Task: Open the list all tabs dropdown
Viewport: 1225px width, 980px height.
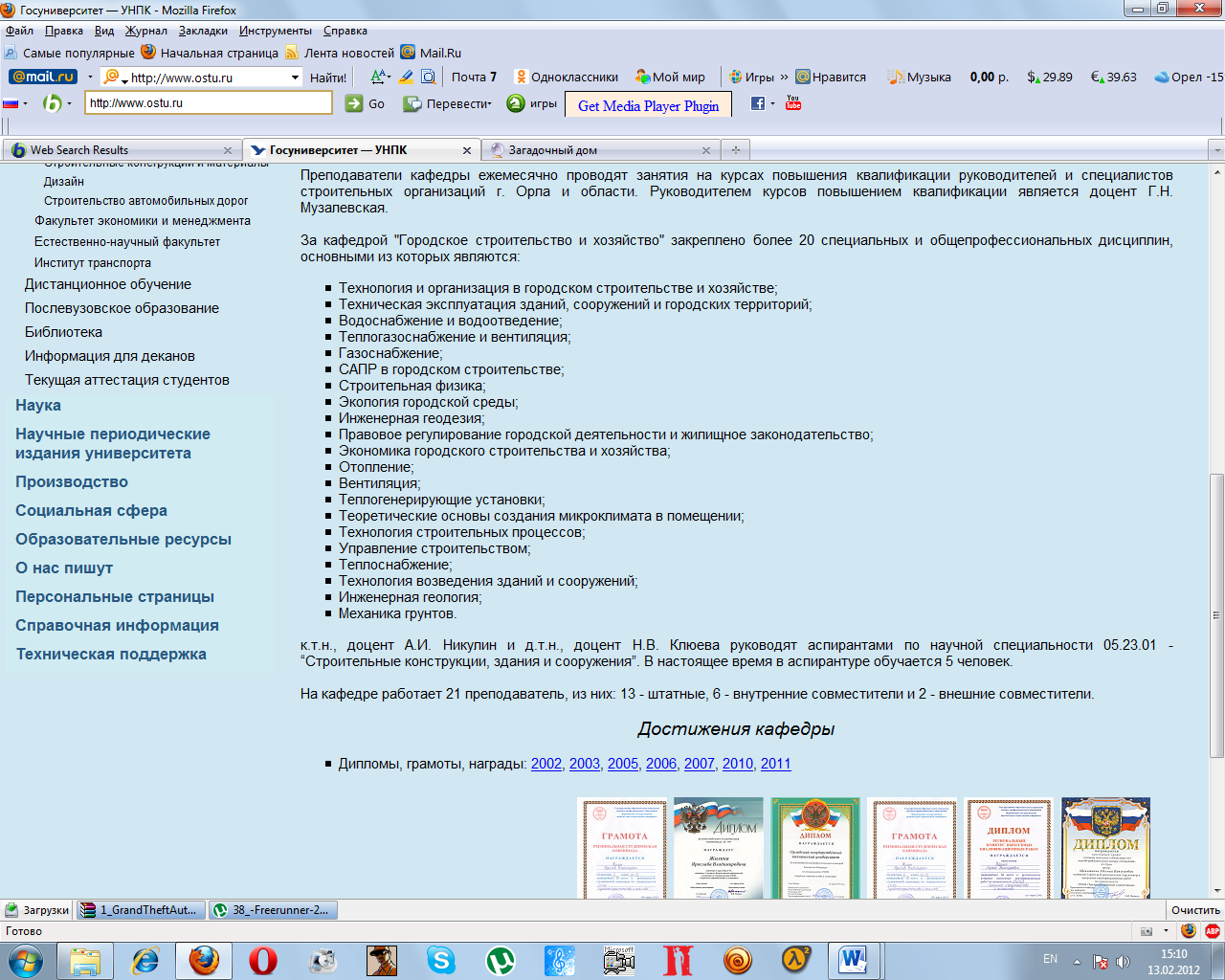Action: coord(1216,150)
